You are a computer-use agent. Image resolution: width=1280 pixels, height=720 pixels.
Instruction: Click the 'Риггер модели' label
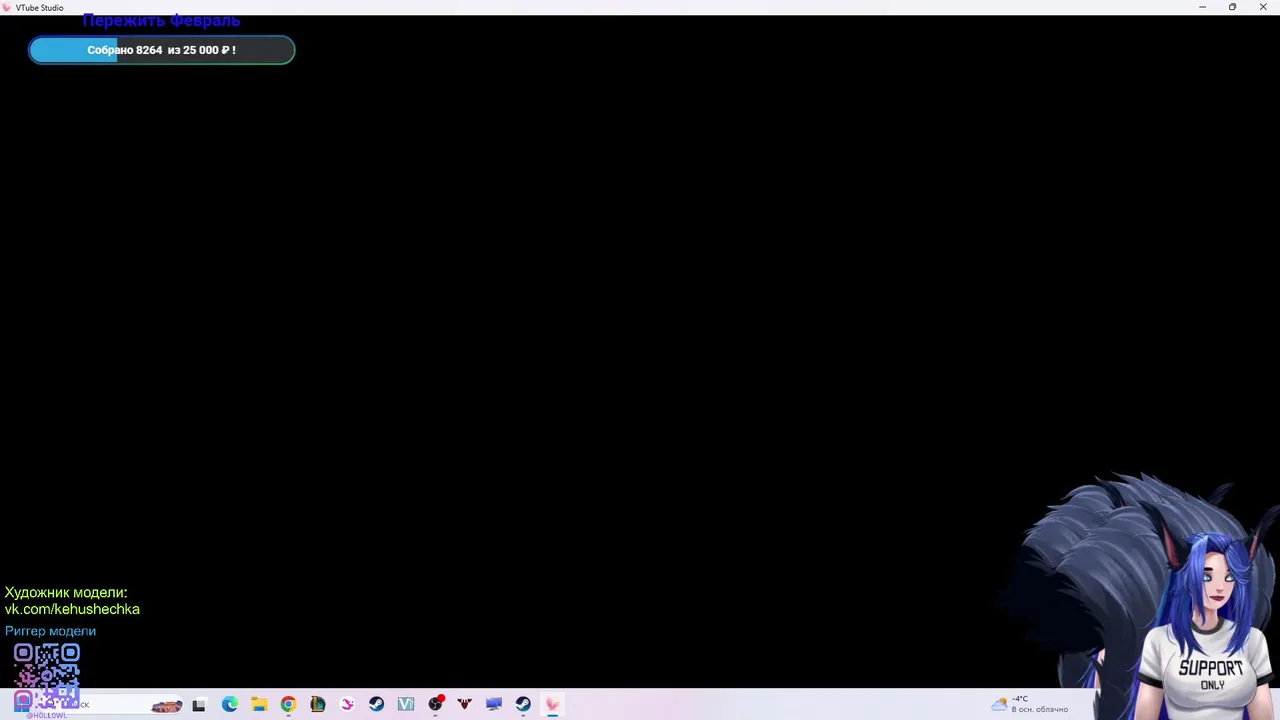coord(50,631)
